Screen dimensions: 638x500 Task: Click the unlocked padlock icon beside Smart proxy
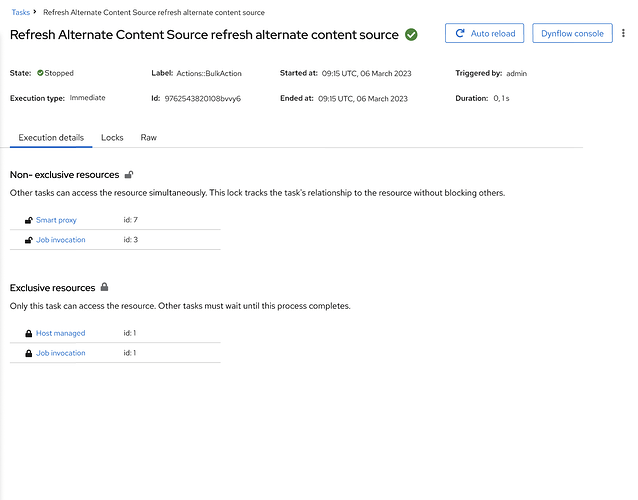click(x=28, y=220)
